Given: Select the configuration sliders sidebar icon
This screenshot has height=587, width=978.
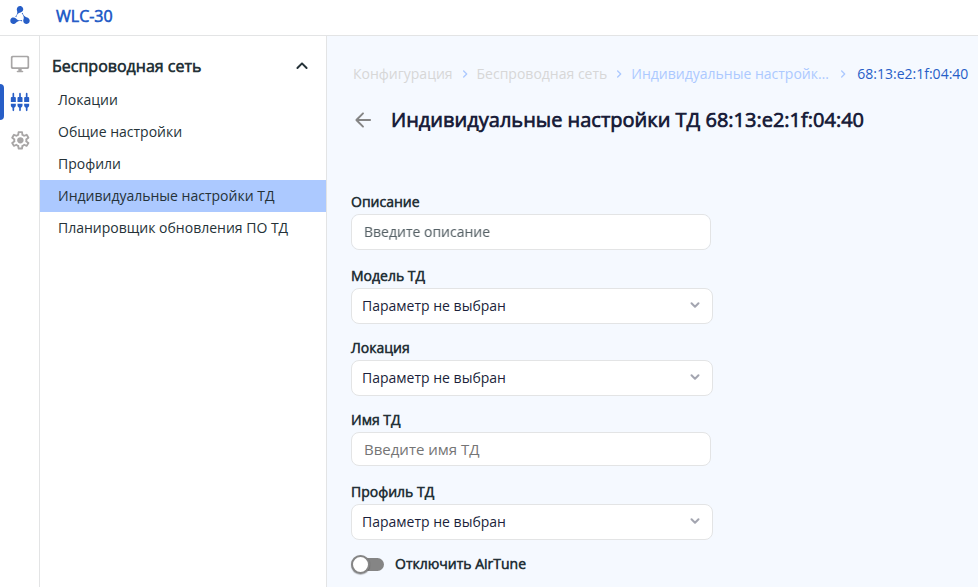Looking at the screenshot, I should [20, 102].
